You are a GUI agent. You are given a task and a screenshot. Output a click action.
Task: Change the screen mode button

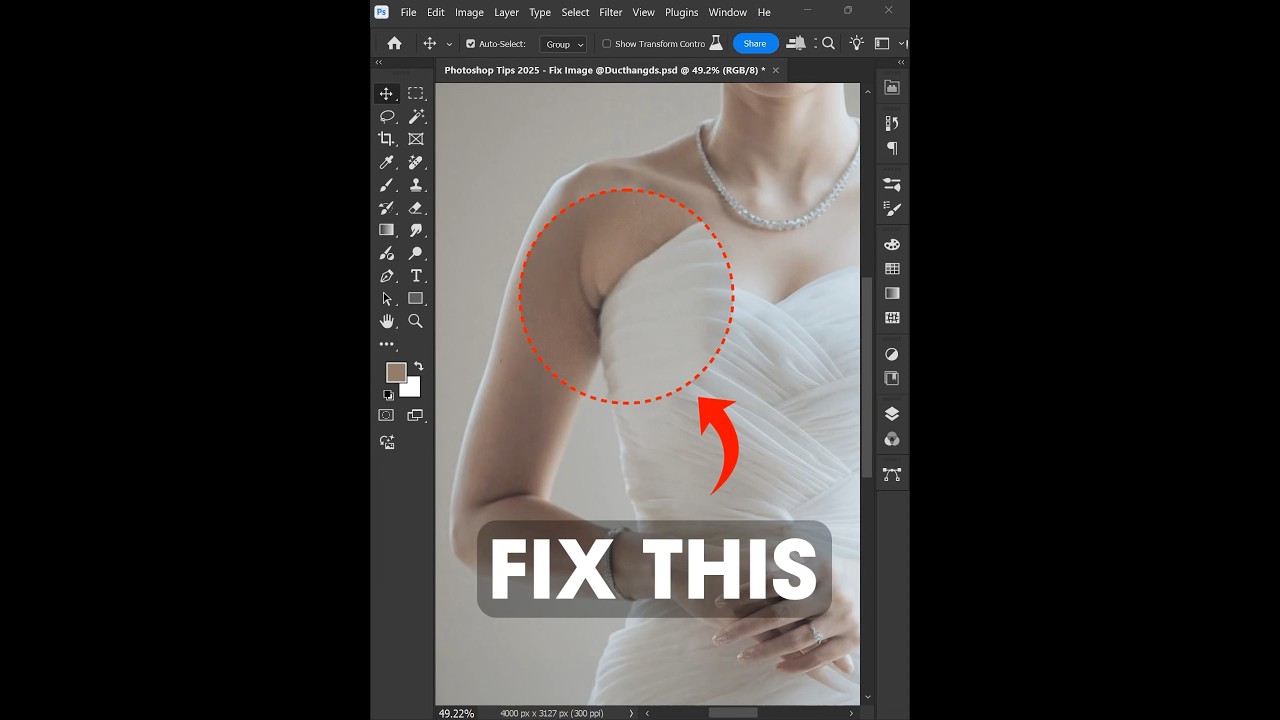416,415
